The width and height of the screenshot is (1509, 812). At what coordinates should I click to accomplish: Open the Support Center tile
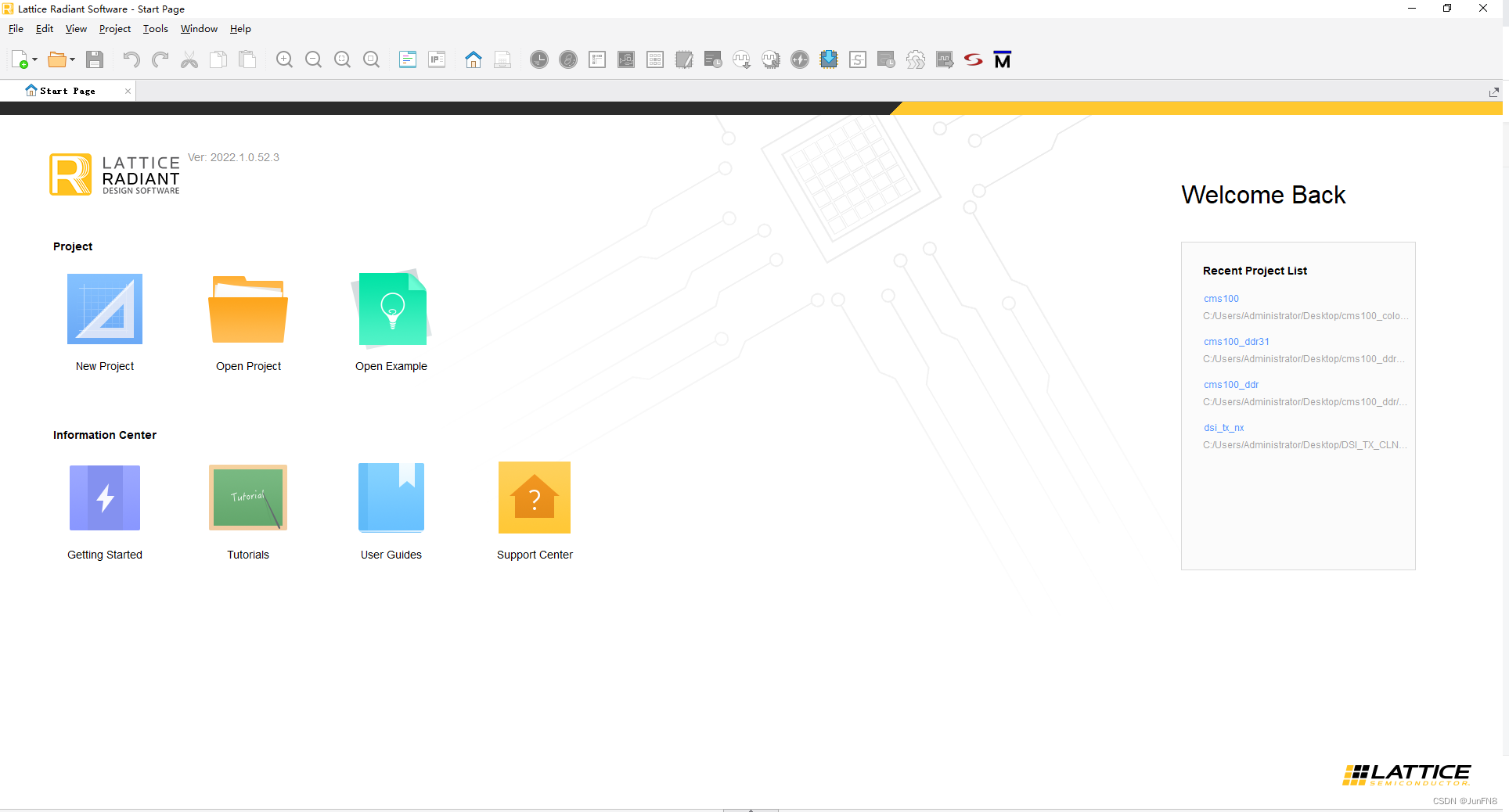pyautogui.click(x=535, y=512)
